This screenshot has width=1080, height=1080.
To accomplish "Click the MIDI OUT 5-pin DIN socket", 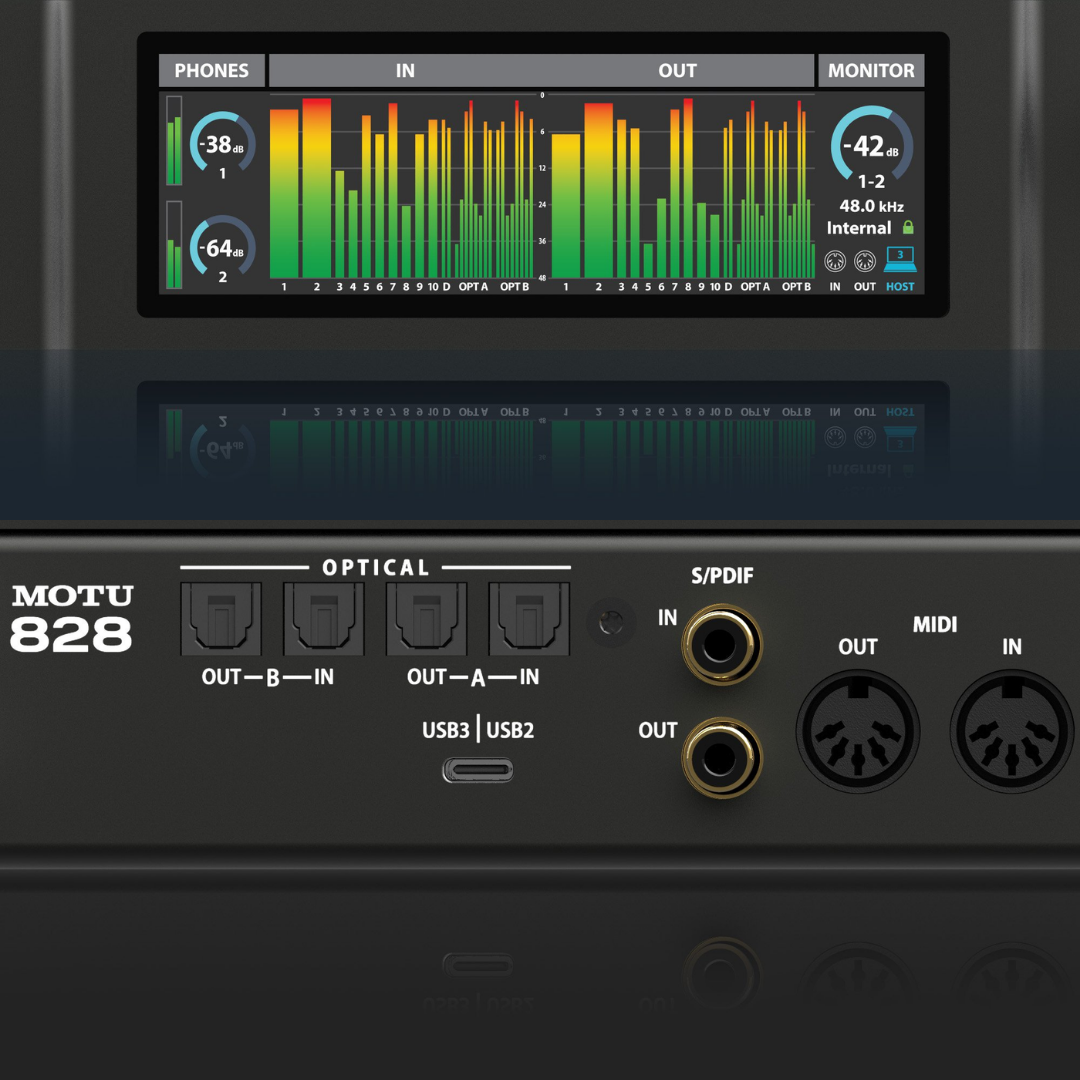I will click(858, 731).
